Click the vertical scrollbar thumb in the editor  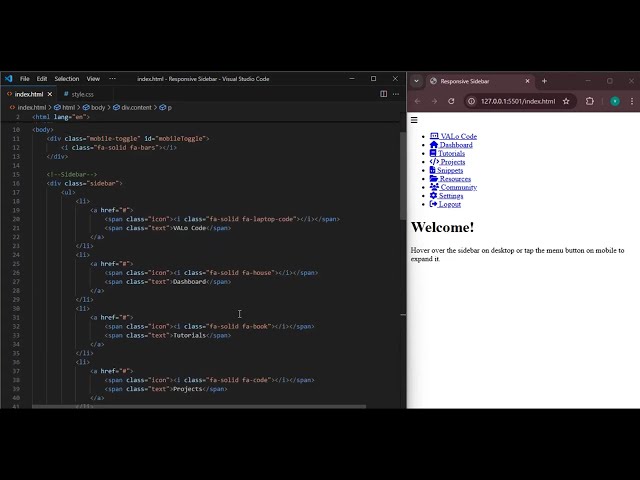point(403,176)
